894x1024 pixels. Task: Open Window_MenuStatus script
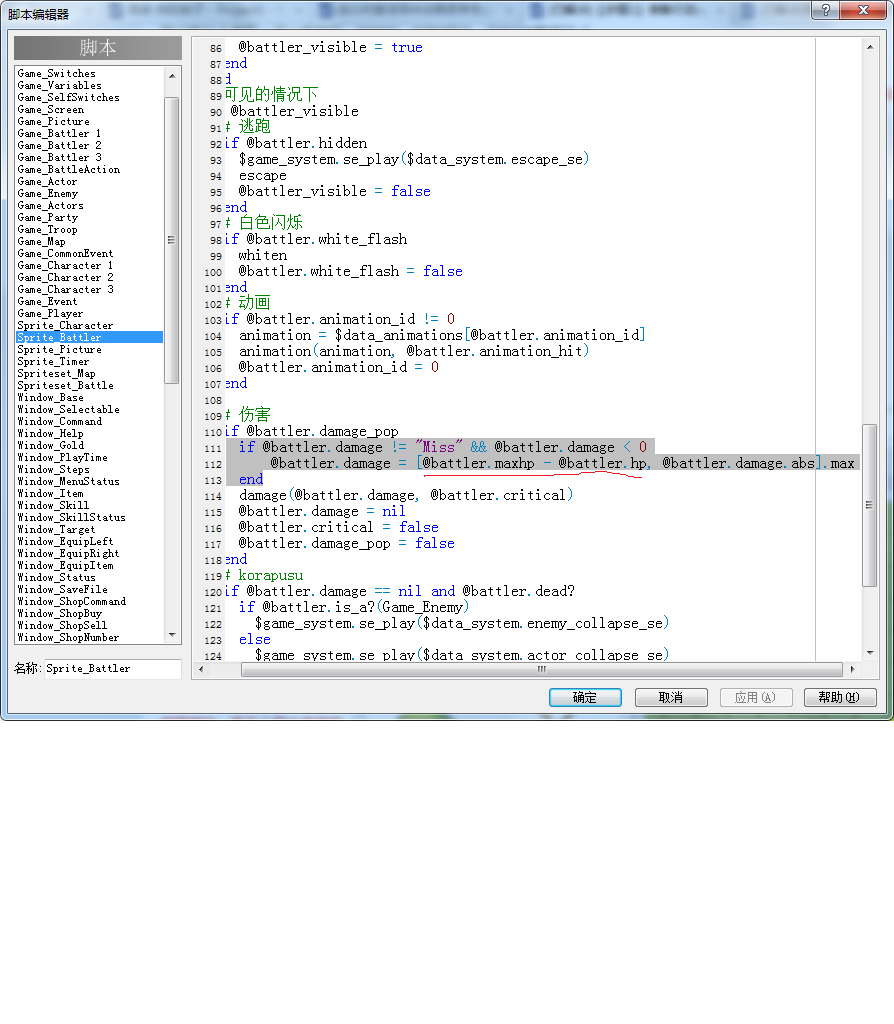pyautogui.click(x=69, y=481)
